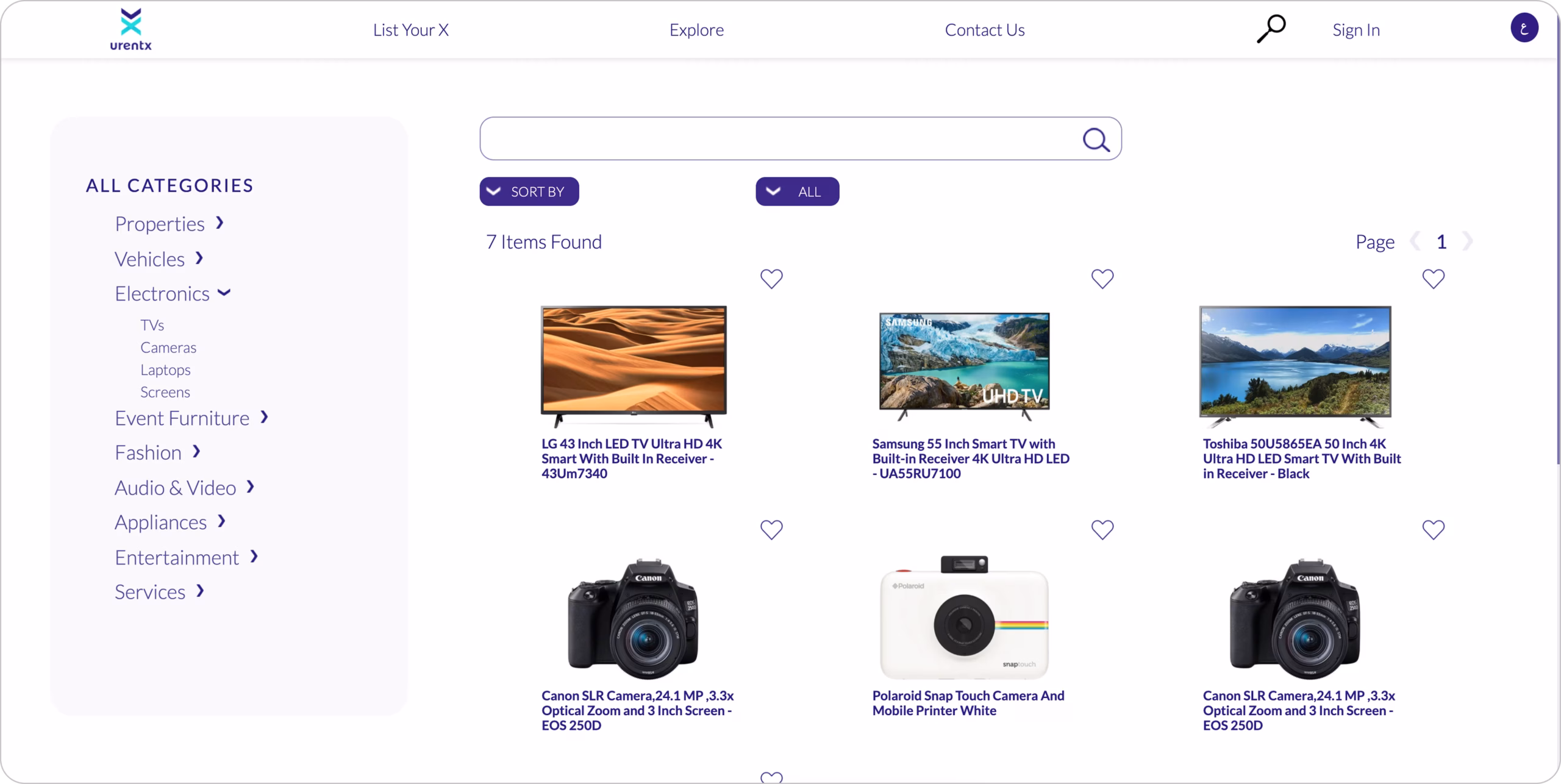Open the header search magnifier icon
This screenshot has width=1561, height=784.
pos(1271,29)
